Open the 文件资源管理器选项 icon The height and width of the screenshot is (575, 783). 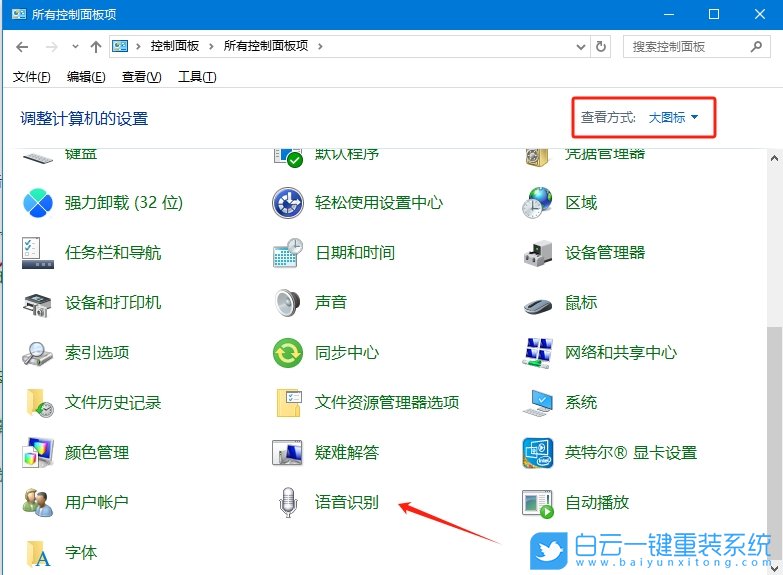[288, 403]
